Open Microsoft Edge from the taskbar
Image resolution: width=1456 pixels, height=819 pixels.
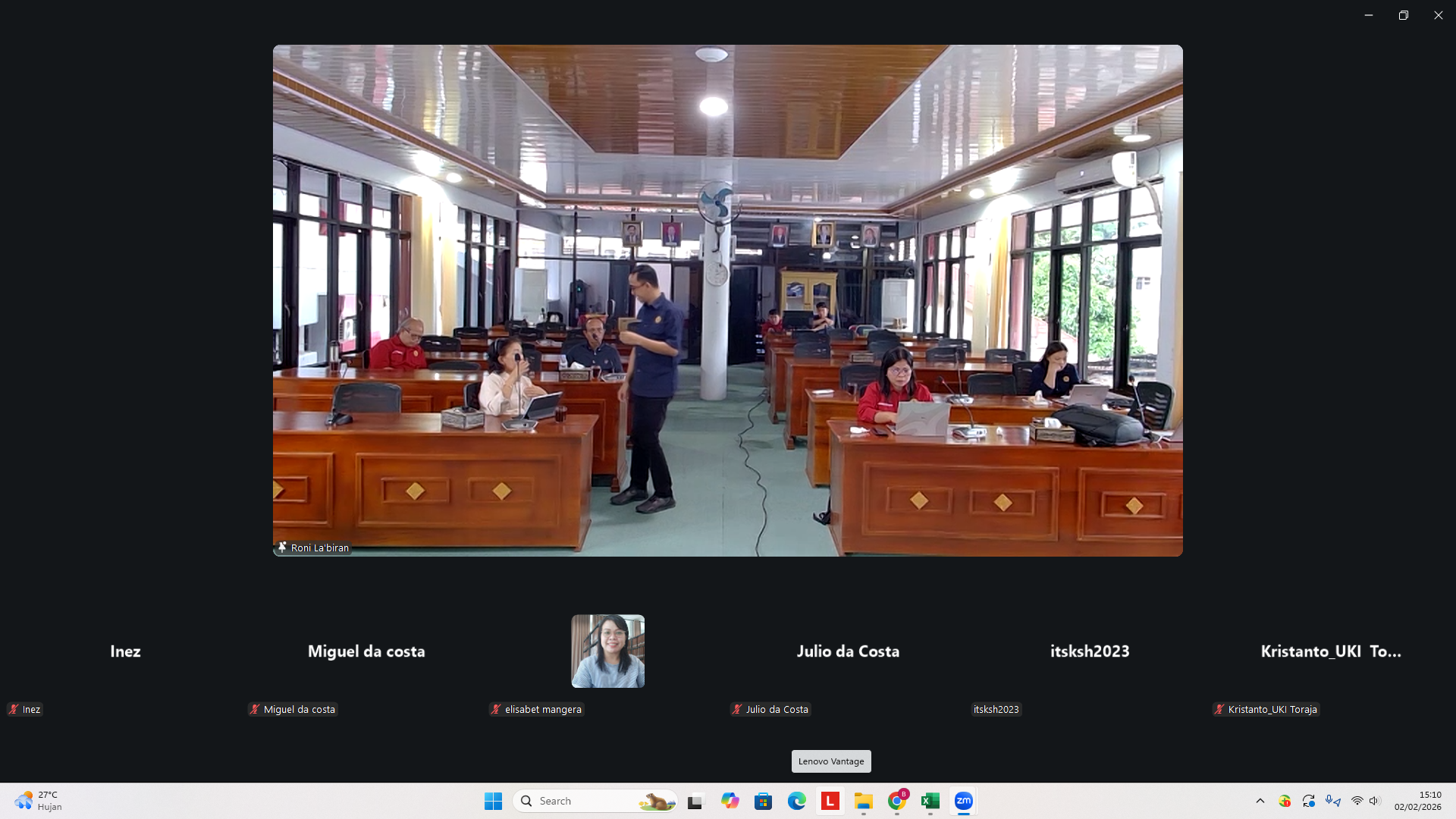[796, 801]
